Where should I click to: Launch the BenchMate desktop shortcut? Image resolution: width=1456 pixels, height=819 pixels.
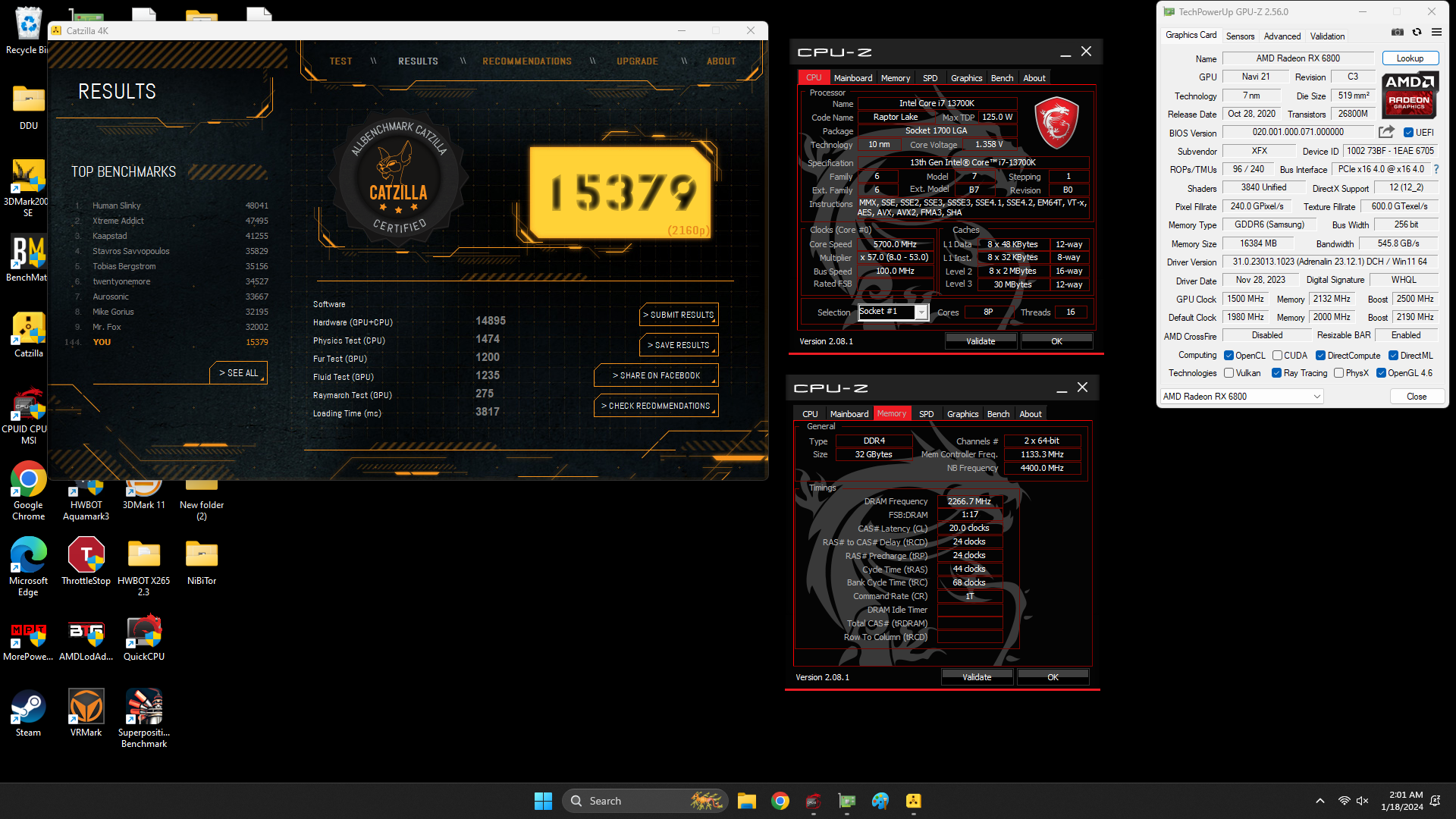(x=28, y=259)
